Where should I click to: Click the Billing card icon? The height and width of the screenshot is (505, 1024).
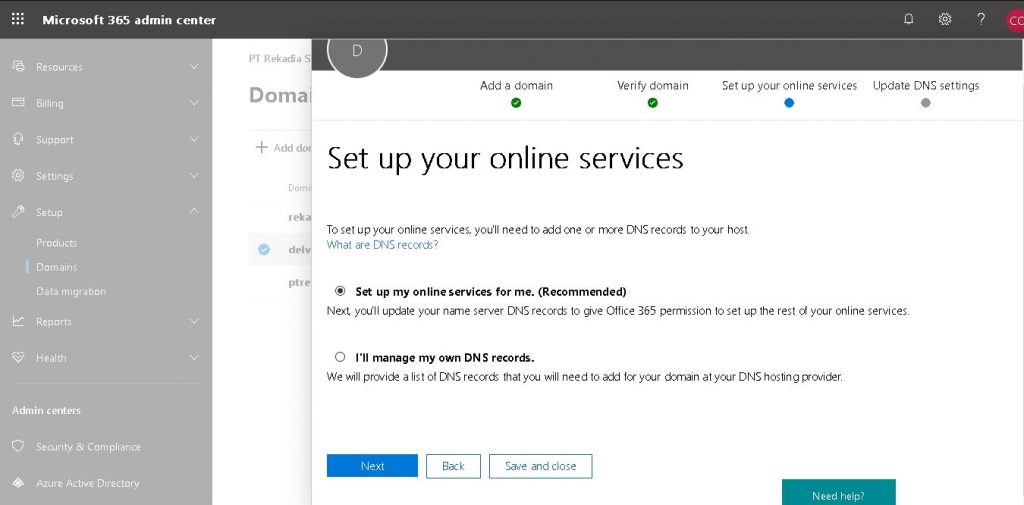18,103
